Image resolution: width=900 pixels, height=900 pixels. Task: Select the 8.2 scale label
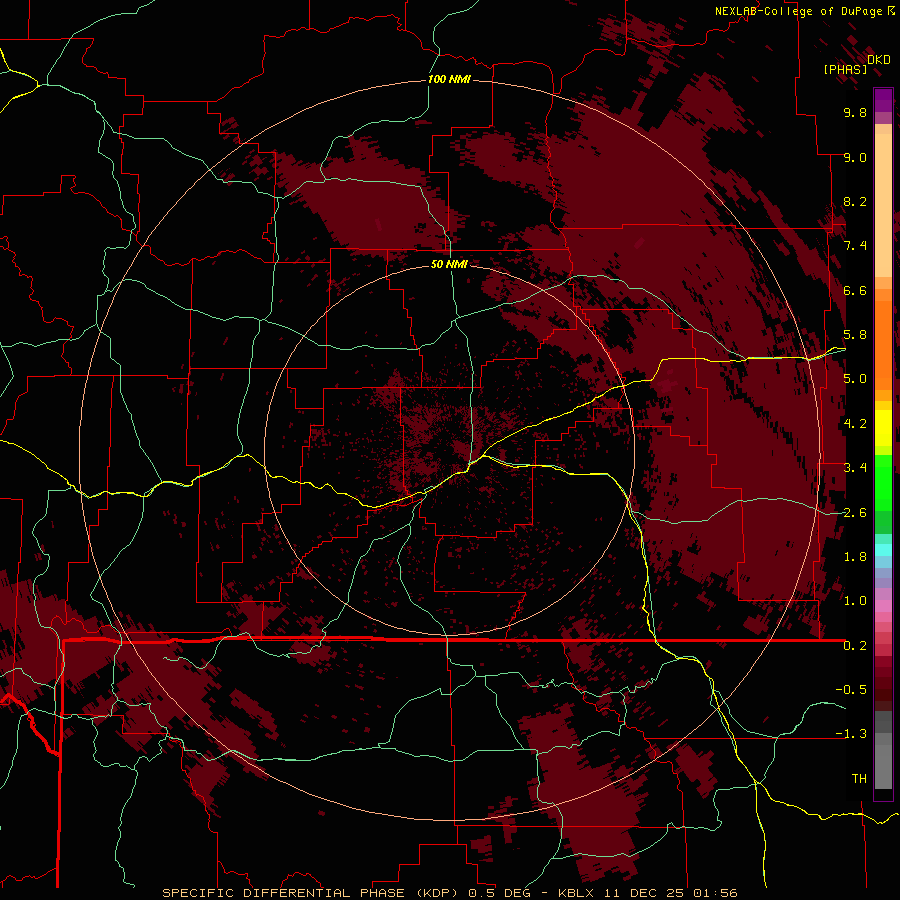(855, 201)
